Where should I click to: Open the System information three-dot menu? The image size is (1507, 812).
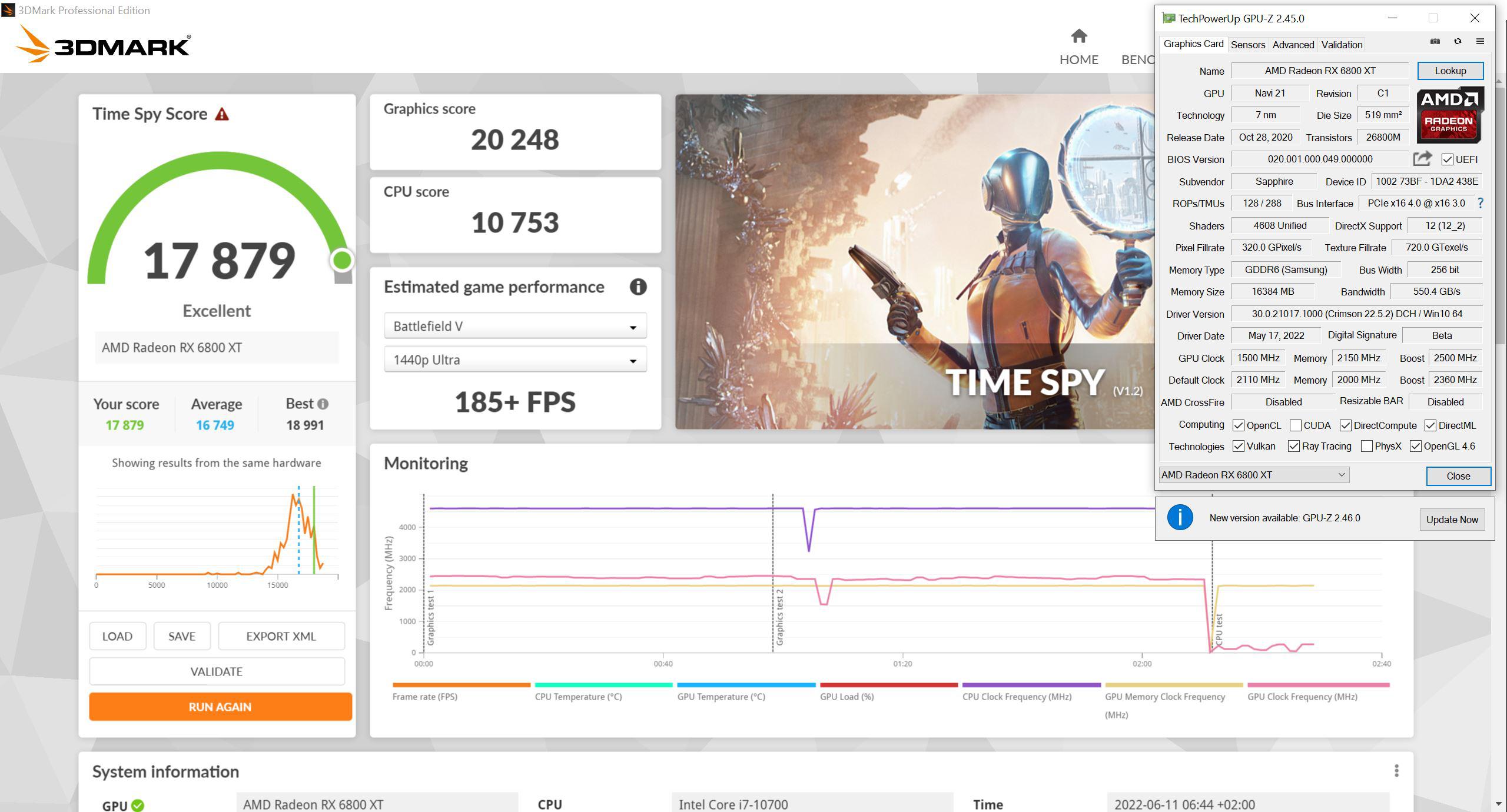1396,771
